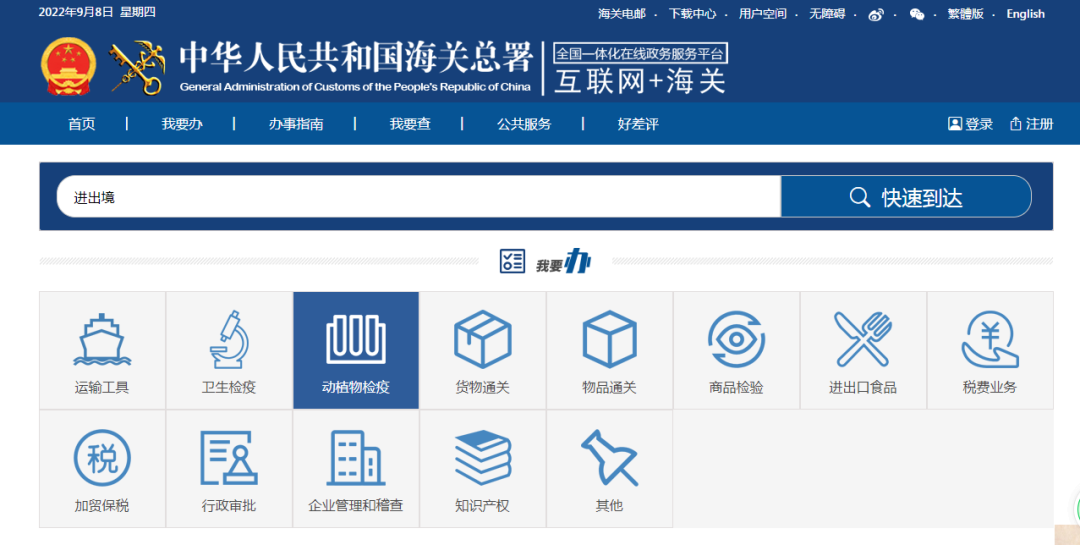
Task: Open the 用户空间 link
Action: coord(762,14)
